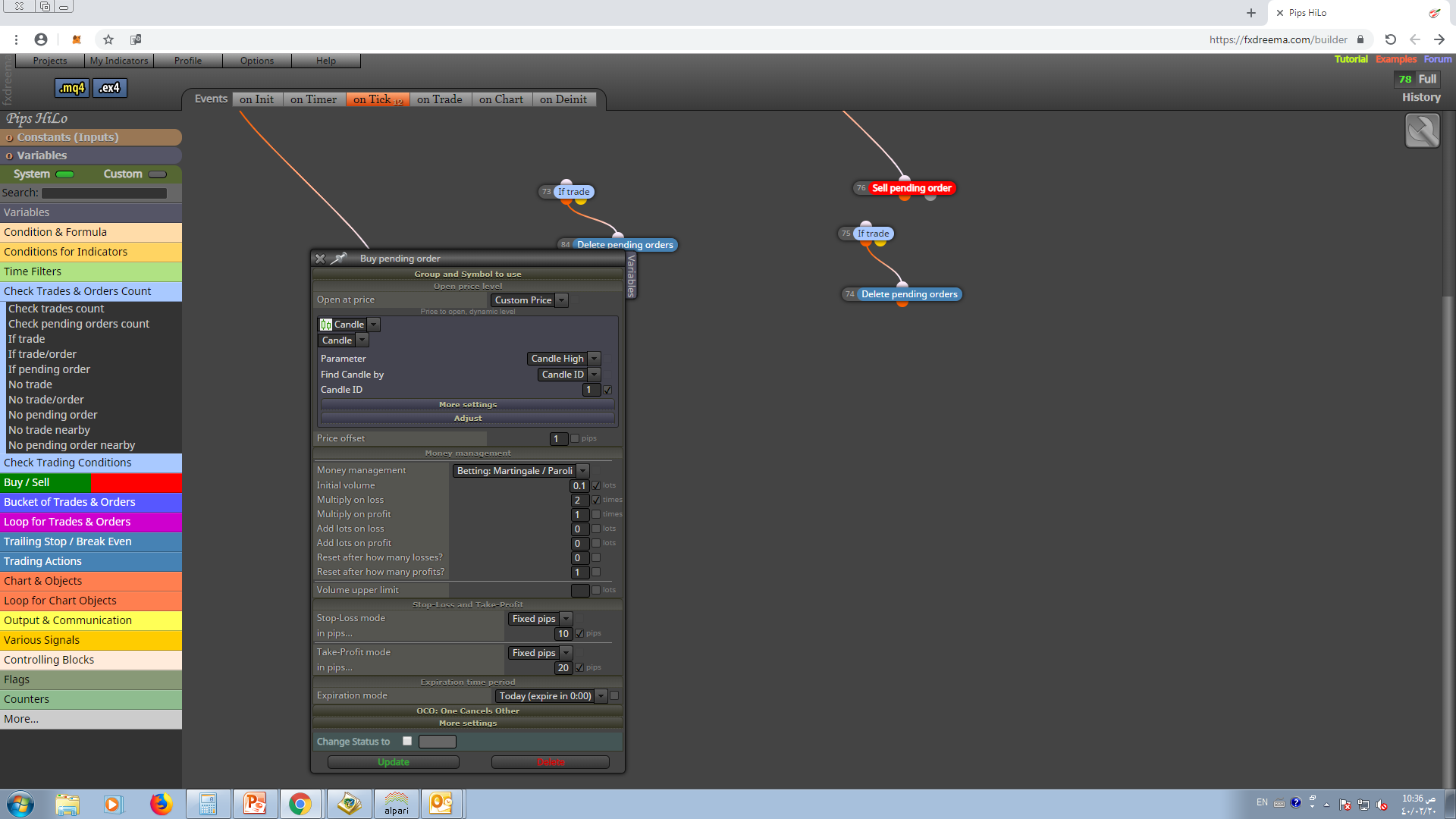
Task: Click the red Delete button
Action: click(551, 762)
